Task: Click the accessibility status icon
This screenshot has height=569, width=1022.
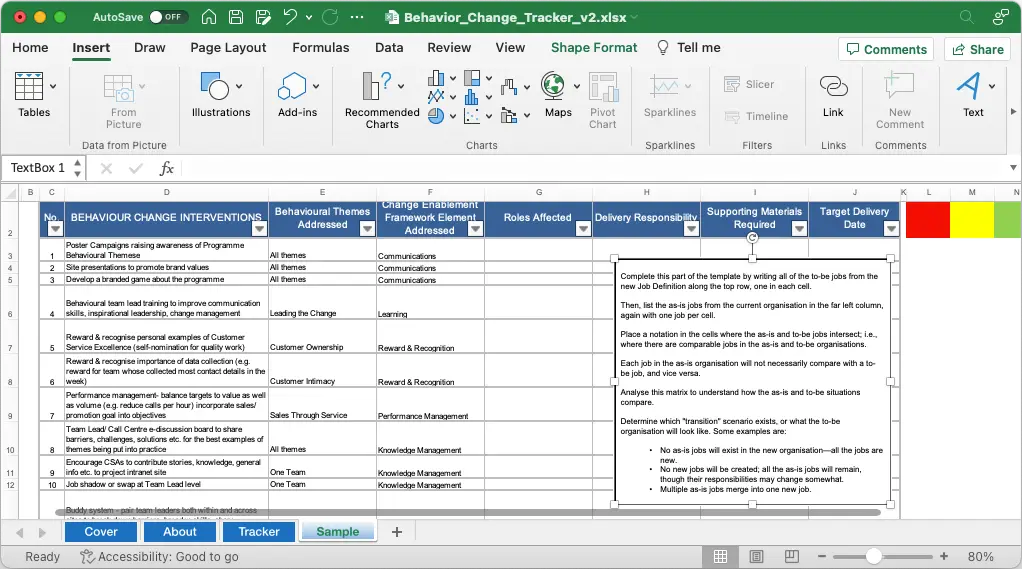Action: click(87, 557)
